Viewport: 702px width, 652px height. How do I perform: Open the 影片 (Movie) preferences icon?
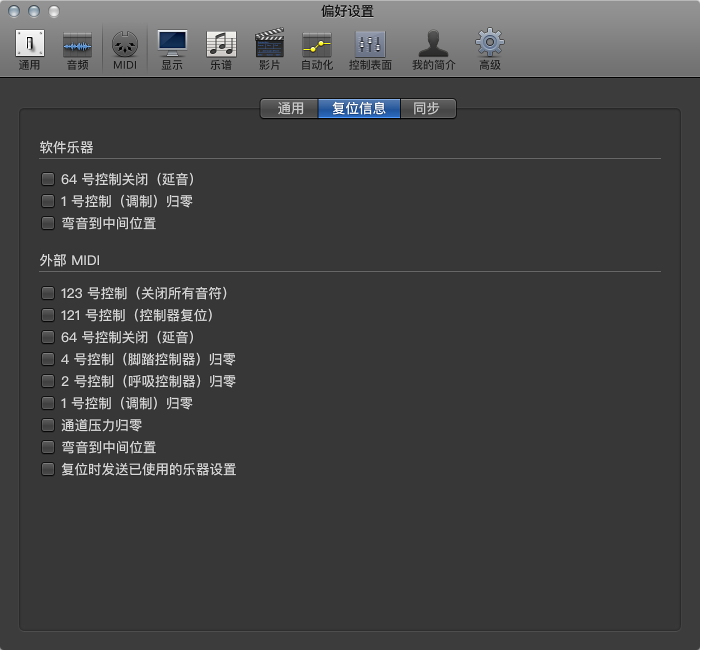coord(270,50)
